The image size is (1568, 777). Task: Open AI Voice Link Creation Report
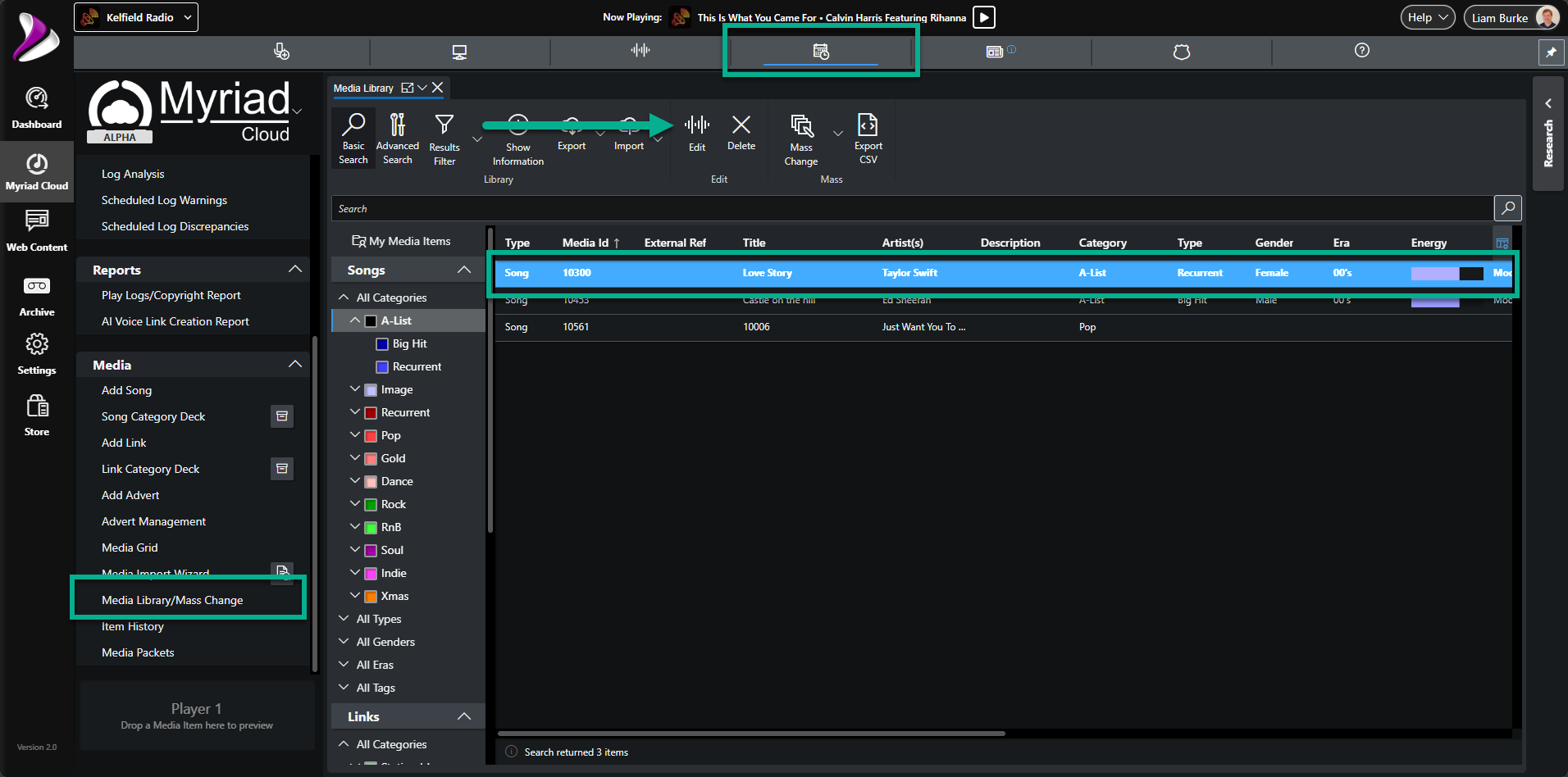tap(175, 321)
